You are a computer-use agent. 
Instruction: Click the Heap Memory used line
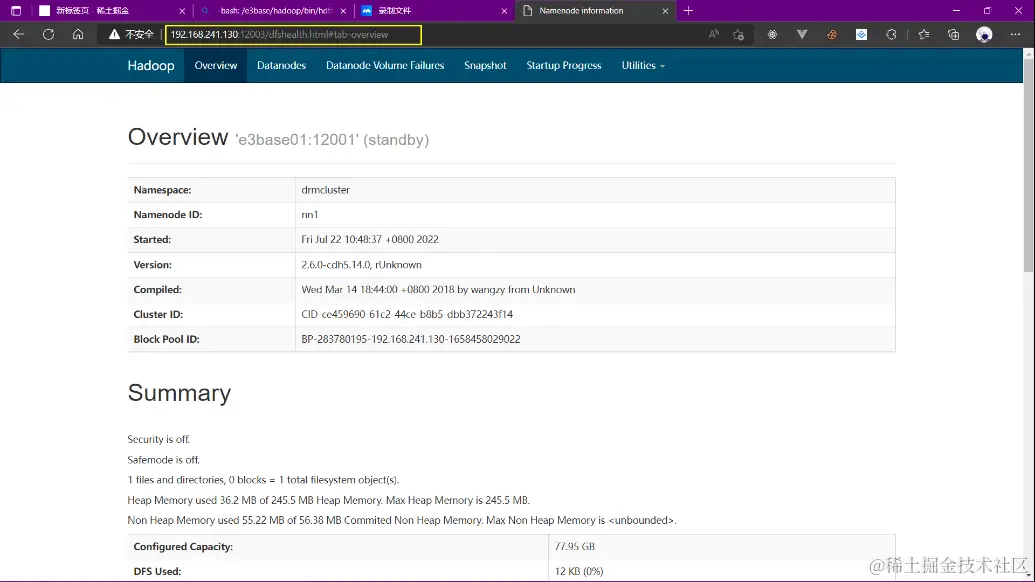coord(329,500)
